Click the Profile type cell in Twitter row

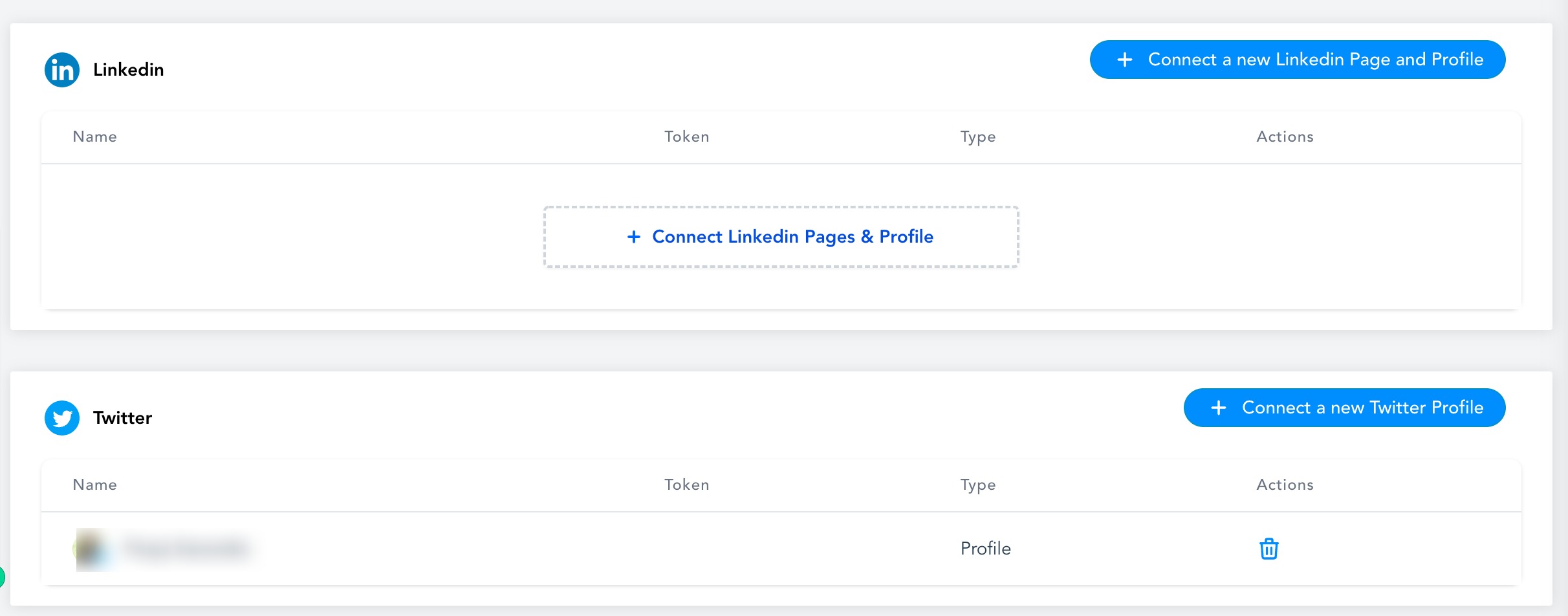tap(985, 549)
